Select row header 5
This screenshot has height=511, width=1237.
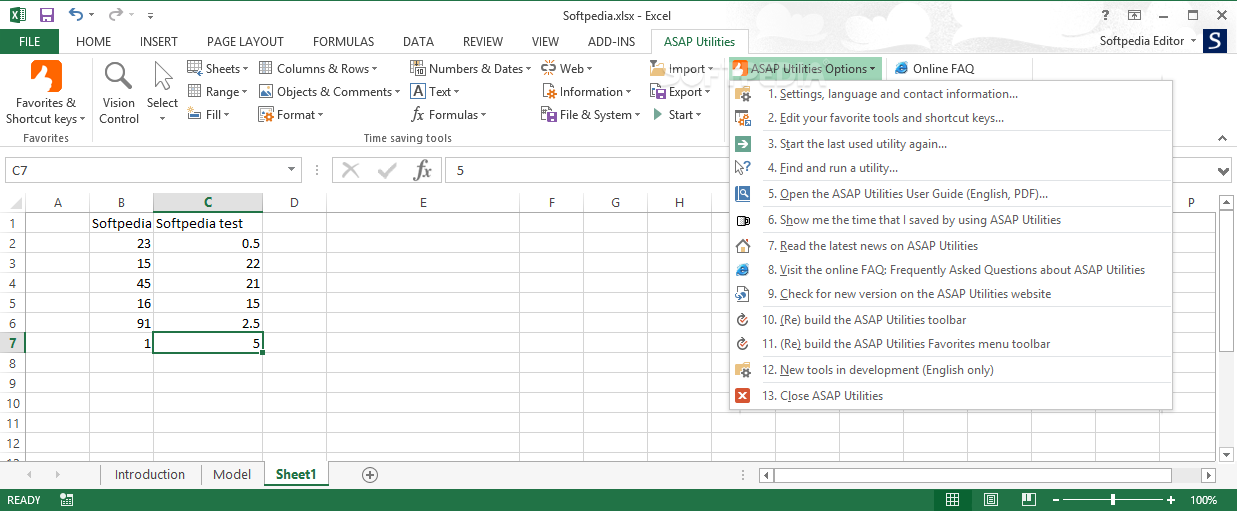pyautogui.click(x=13, y=303)
